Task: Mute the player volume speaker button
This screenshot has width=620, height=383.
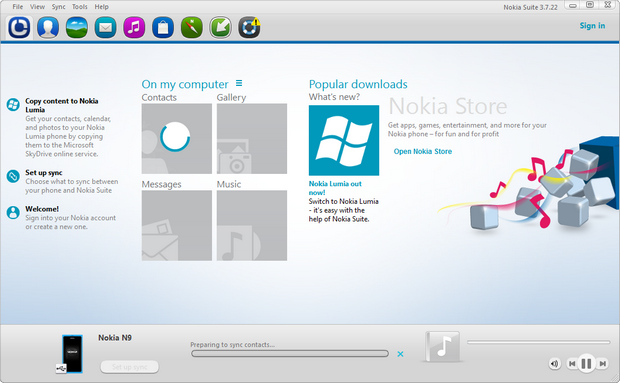Action: coord(555,363)
